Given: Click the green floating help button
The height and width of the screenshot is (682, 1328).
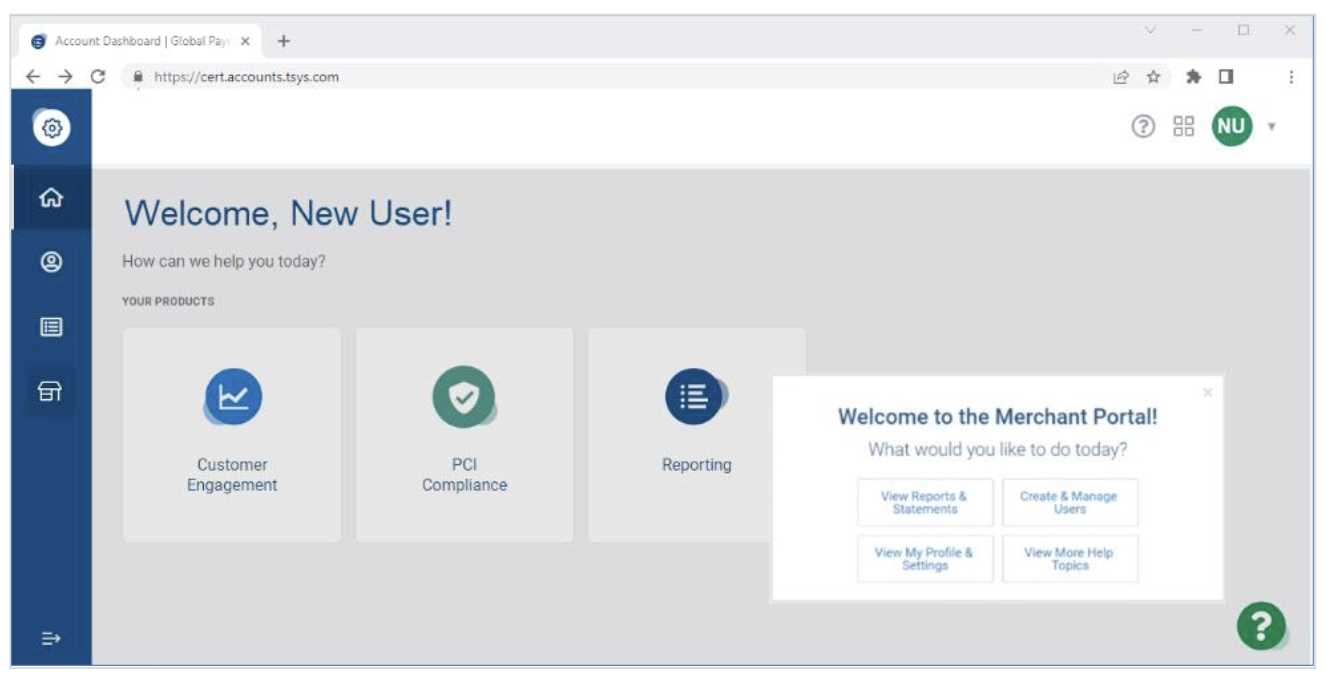Looking at the screenshot, I should tap(1261, 626).
